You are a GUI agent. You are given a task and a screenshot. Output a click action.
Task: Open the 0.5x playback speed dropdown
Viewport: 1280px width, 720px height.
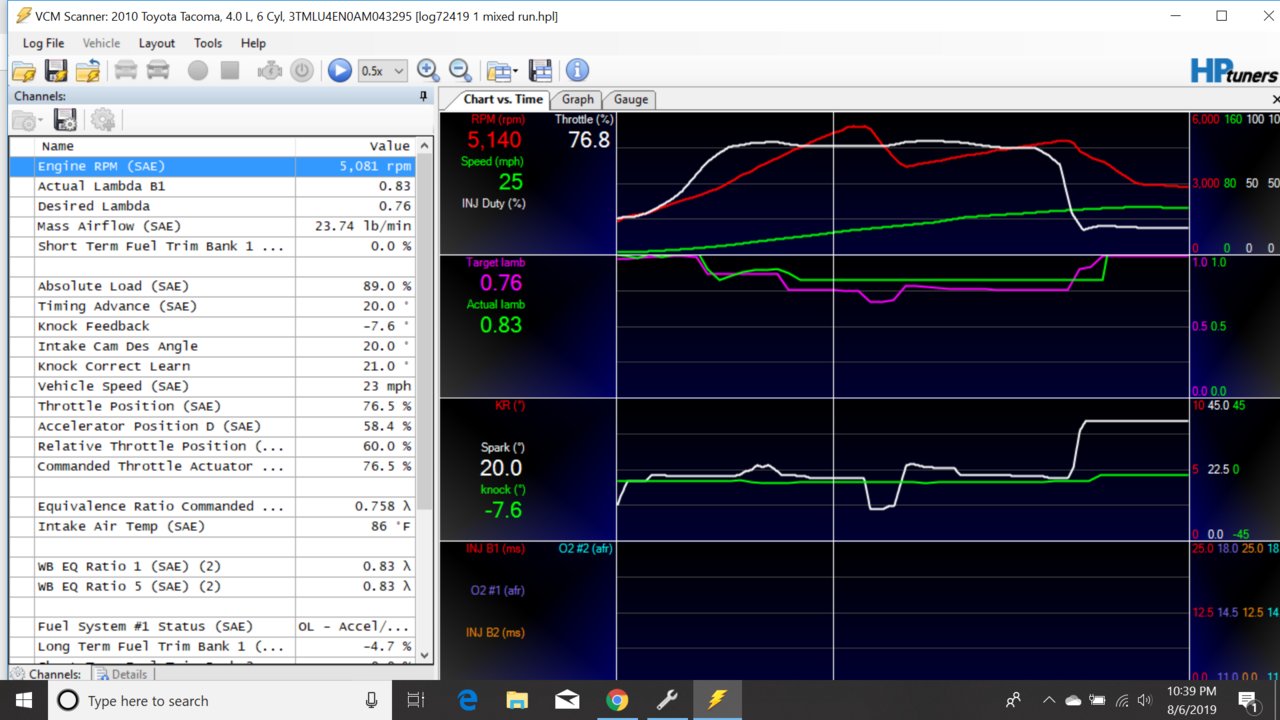point(383,71)
